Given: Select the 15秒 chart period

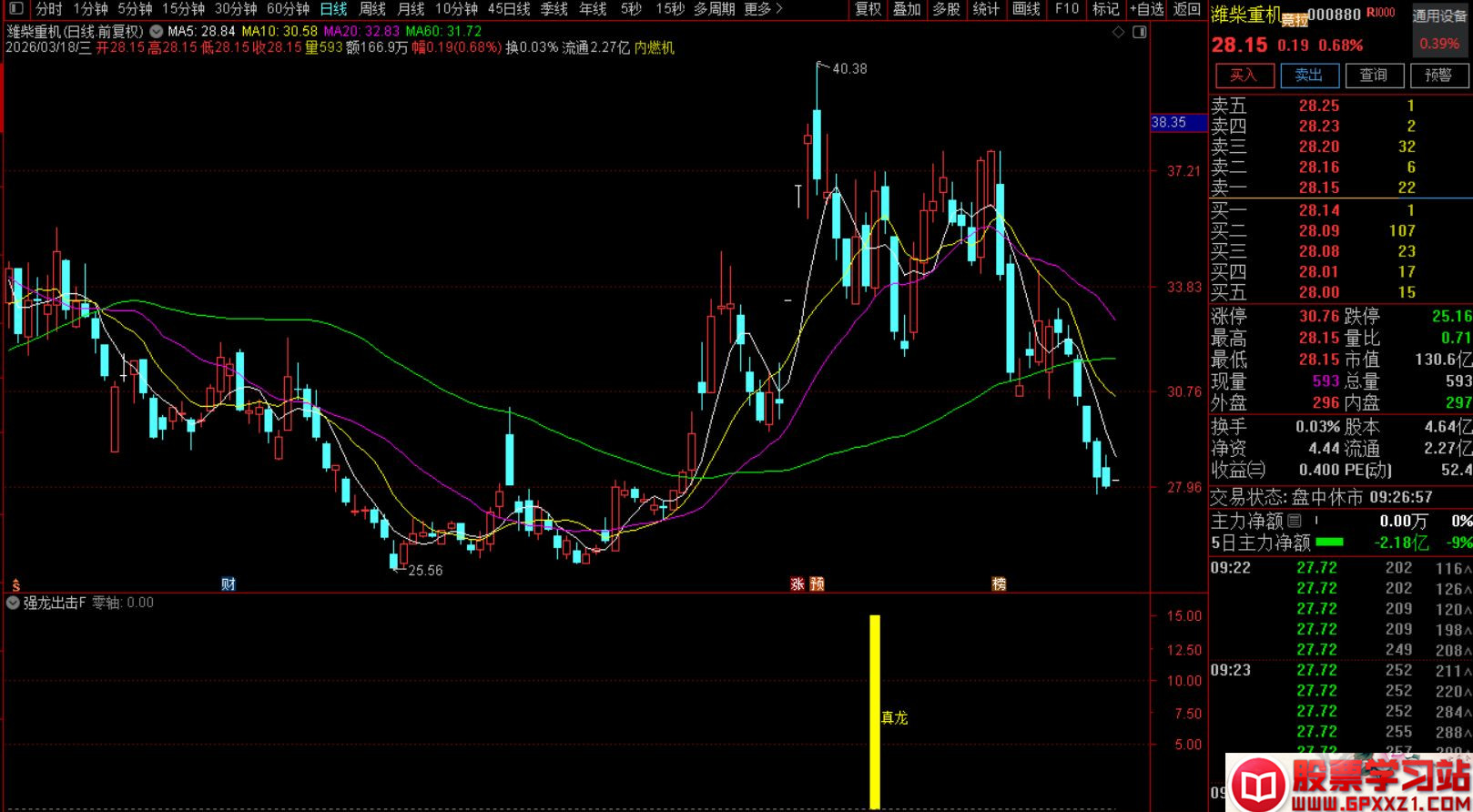Looking at the screenshot, I should pos(670,9).
